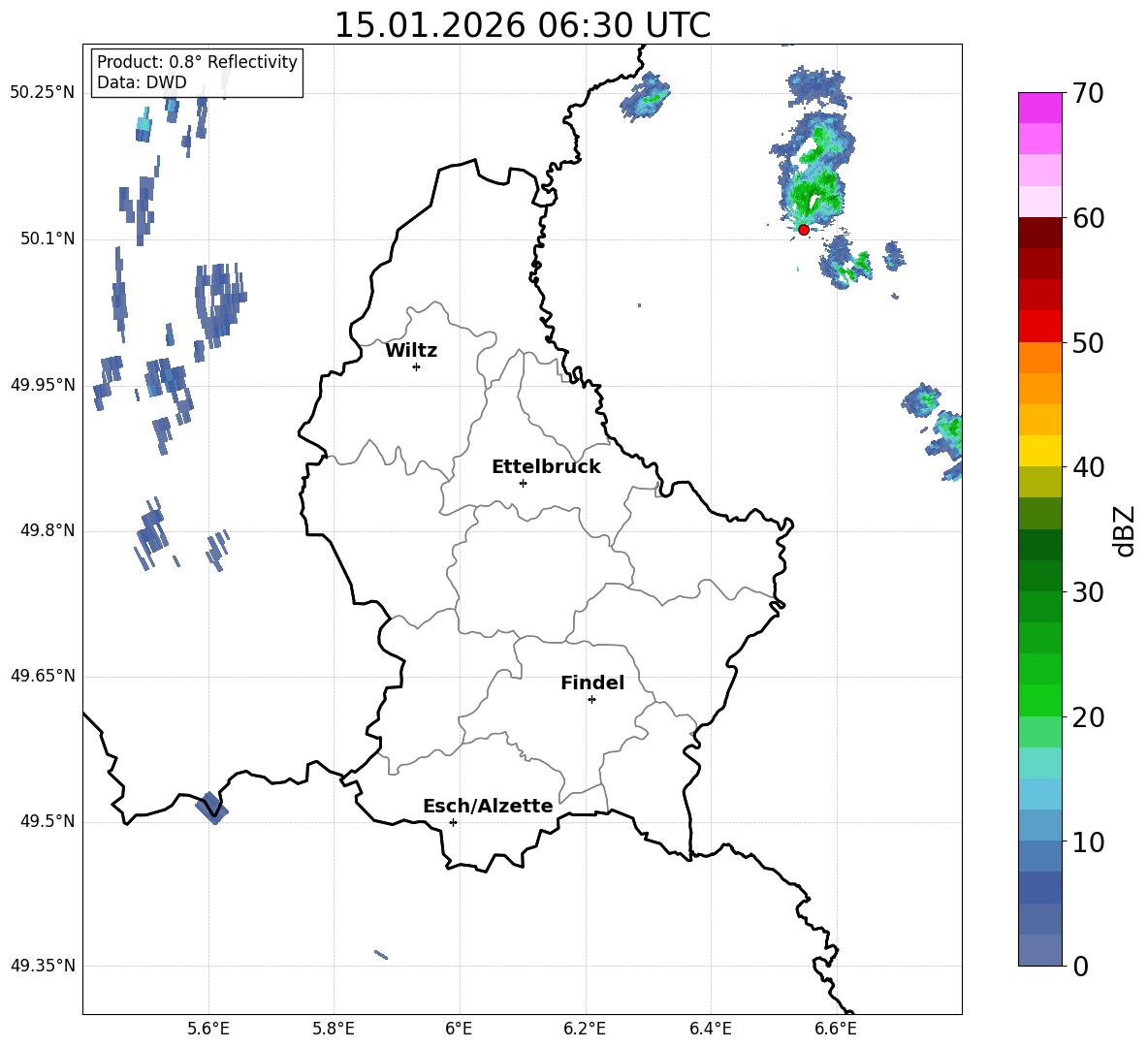Screen dimensions: 1148x1048
Task: Click the cross marker below Ettelbruck
Action: (523, 483)
